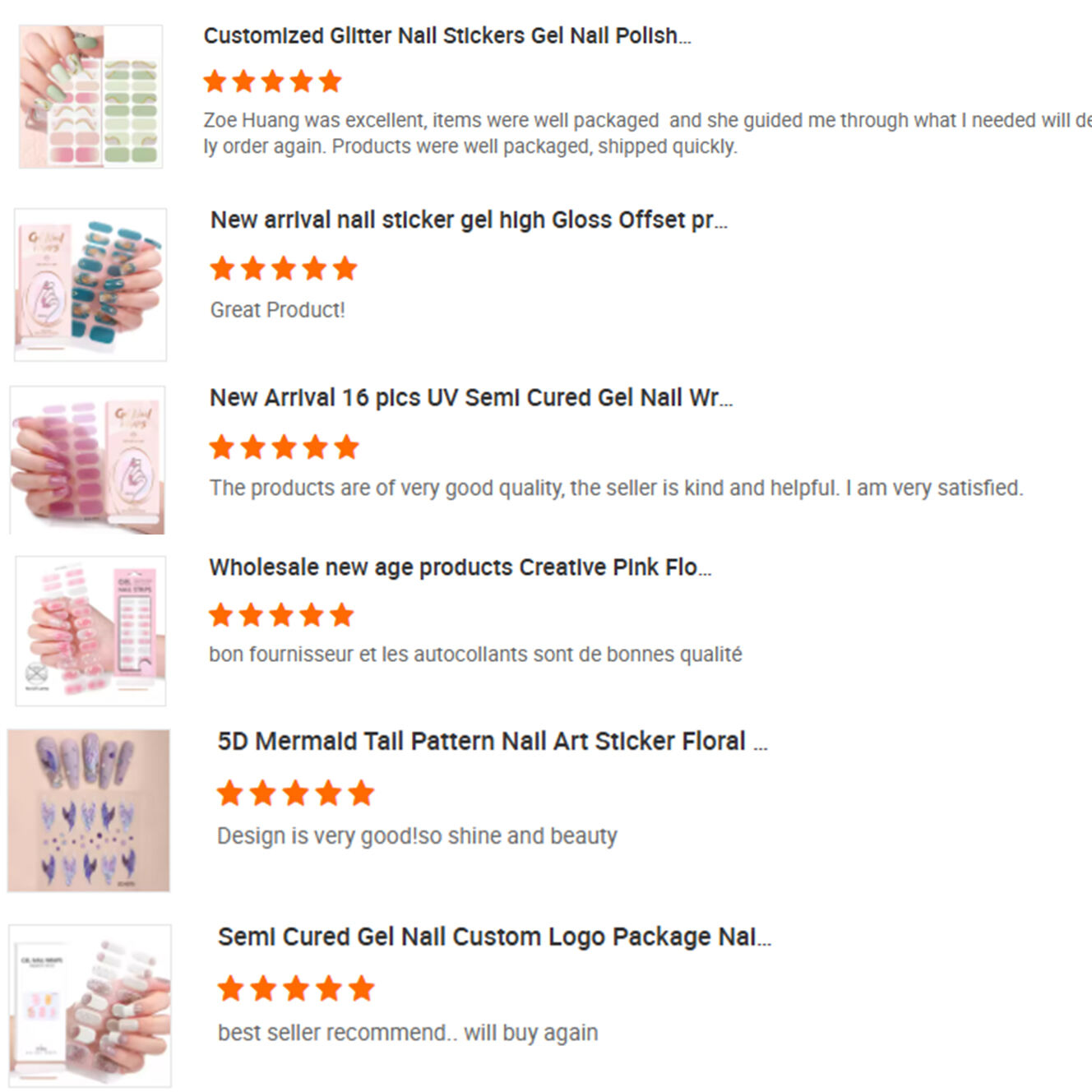Click the "best seller recommend.. will buy again" review
Image resolution: width=1092 pixels, height=1092 pixels.
coord(408,1033)
